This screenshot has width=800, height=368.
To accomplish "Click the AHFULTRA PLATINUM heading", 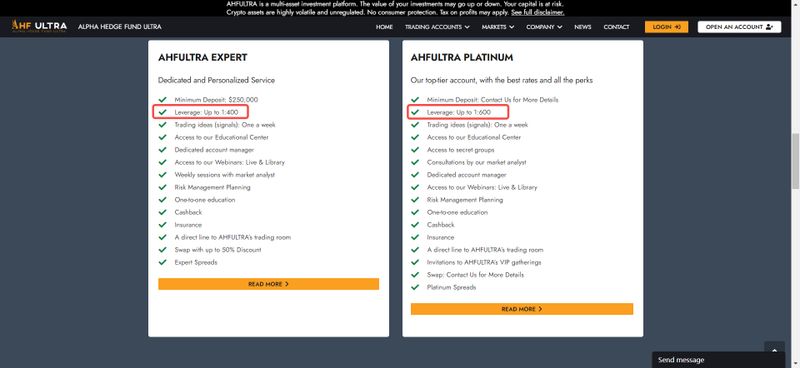I will (x=462, y=58).
